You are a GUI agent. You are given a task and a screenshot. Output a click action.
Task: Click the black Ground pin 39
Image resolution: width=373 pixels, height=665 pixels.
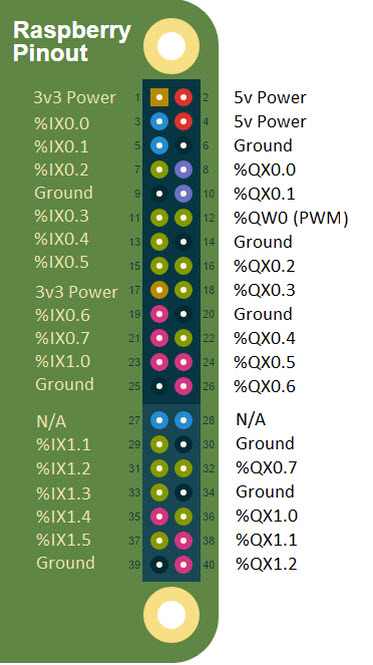[x=159, y=564]
